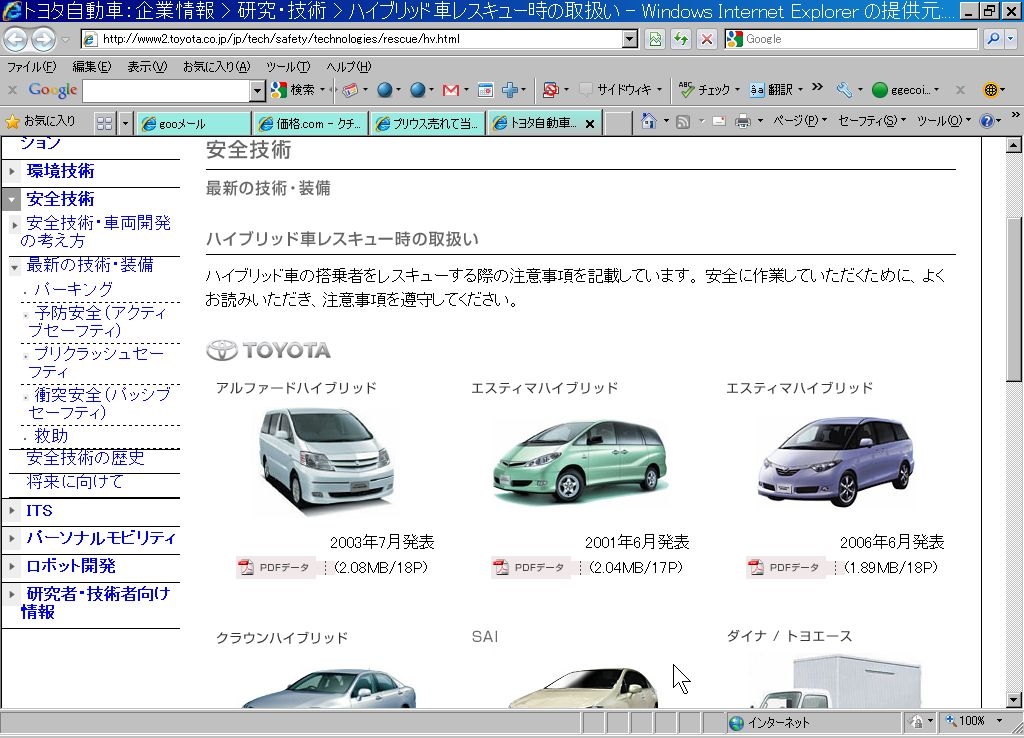Click the サイドウィキ button
This screenshot has width=1024, height=738.
616,90
